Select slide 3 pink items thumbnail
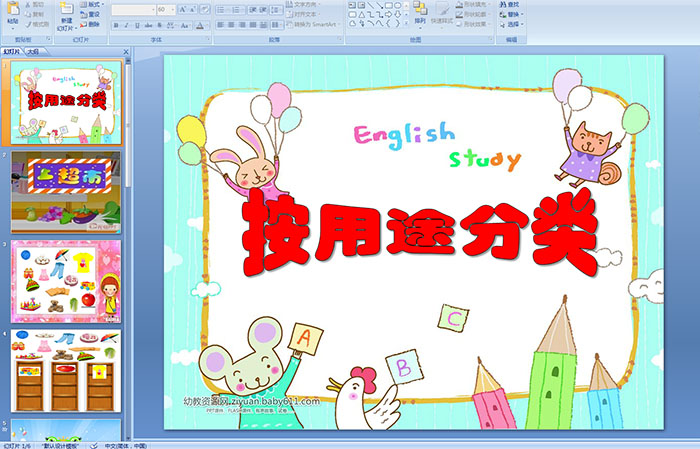This screenshot has width=700, height=449. (x=66, y=281)
